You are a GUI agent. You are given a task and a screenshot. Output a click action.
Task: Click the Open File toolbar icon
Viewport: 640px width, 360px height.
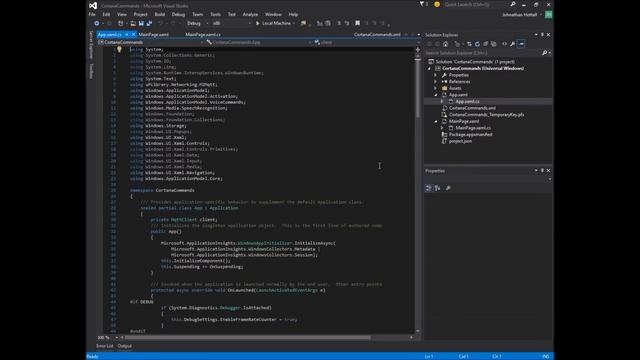pyautogui.click(x=133, y=23)
